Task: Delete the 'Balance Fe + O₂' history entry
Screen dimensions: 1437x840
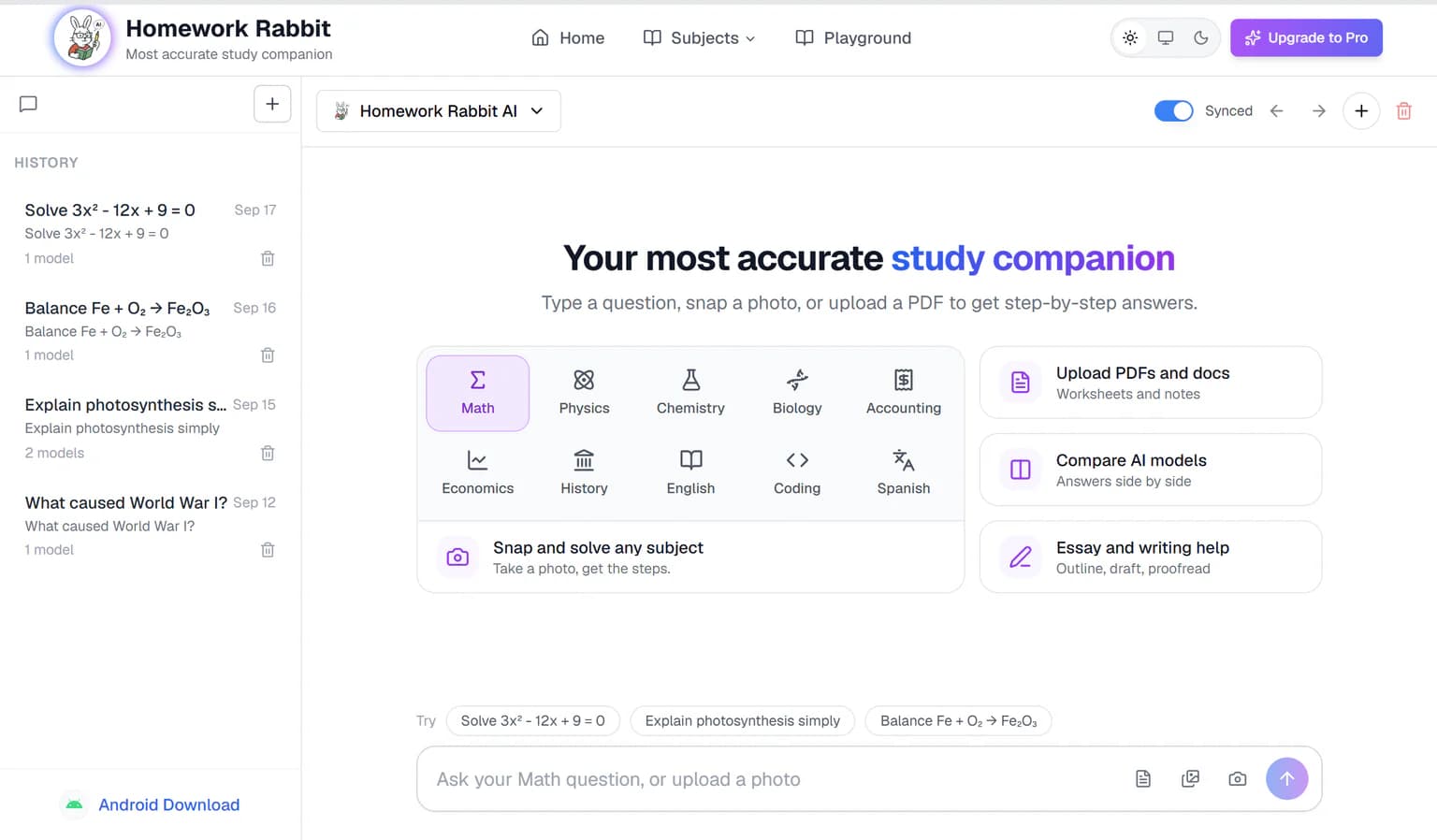Action: [x=268, y=355]
